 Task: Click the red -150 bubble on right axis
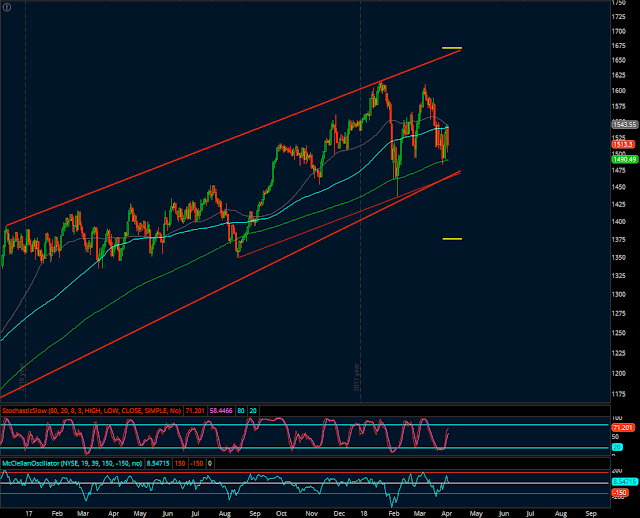coord(618,493)
